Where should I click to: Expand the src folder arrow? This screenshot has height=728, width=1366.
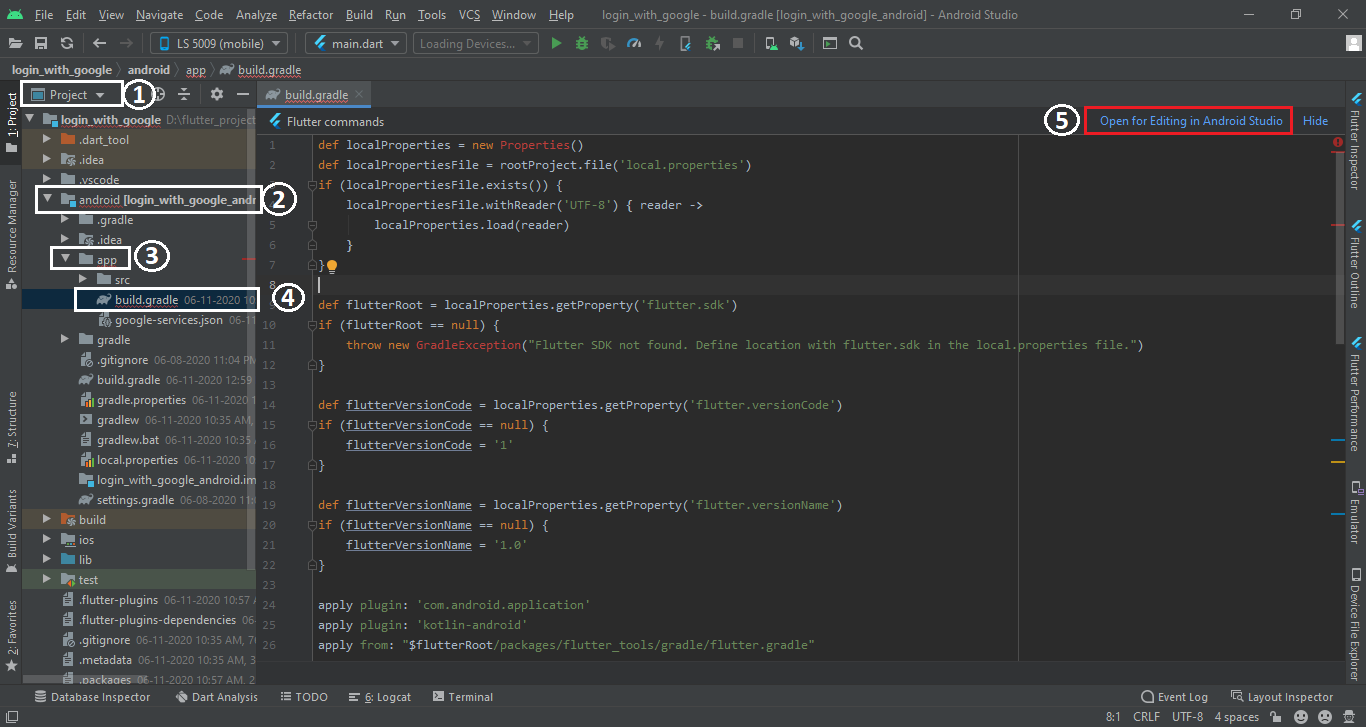(83, 280)
